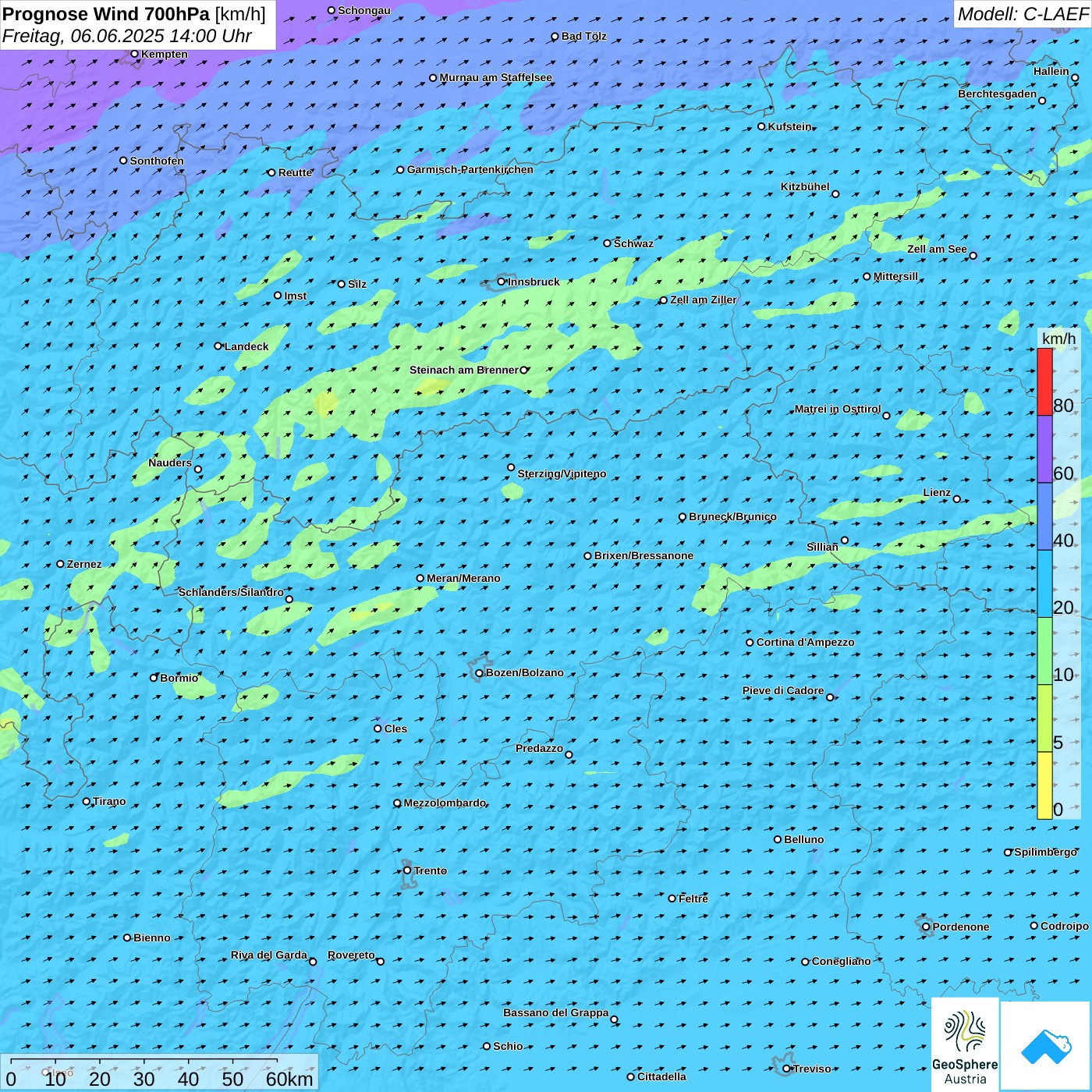Select the red 80+ km/h legend color
Screen dimensions: 1092x1092
tap(1044, 381)
